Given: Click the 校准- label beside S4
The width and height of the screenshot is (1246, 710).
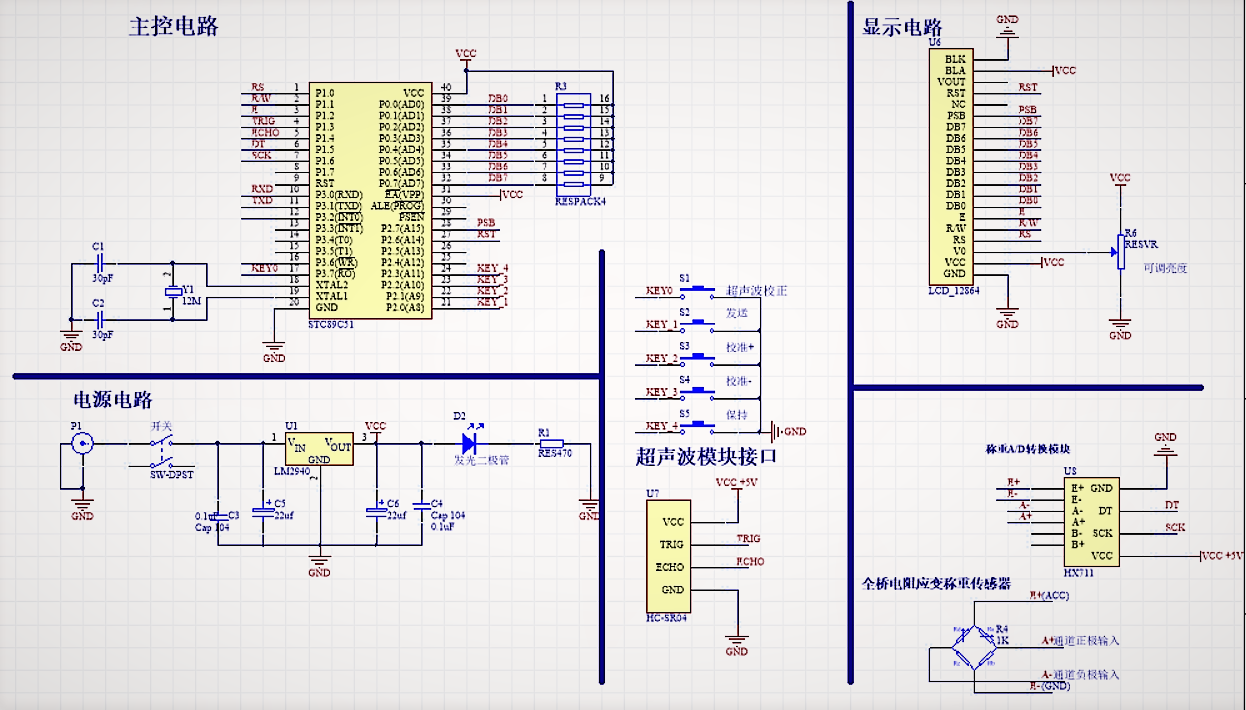Looking at the screenshot, I should tap(740, 381).
